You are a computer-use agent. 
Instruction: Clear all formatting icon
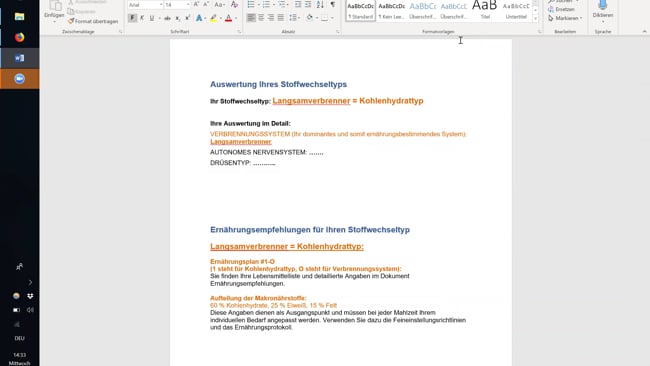coord(234,5)
